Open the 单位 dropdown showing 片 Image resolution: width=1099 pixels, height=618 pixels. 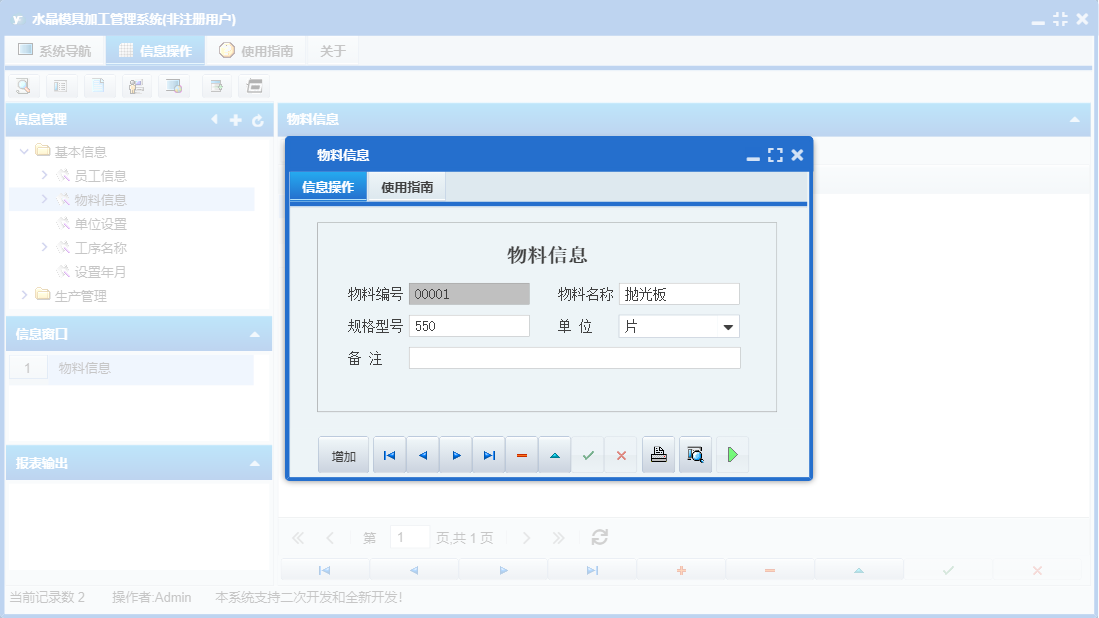click(730, 326)
